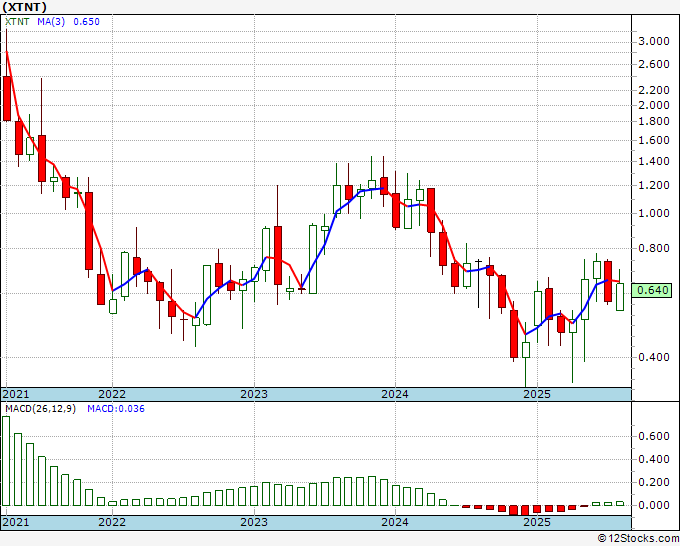680x546 pixels.
Task: Click the 1.400 price axis label
Action: (x=654, y=161)
